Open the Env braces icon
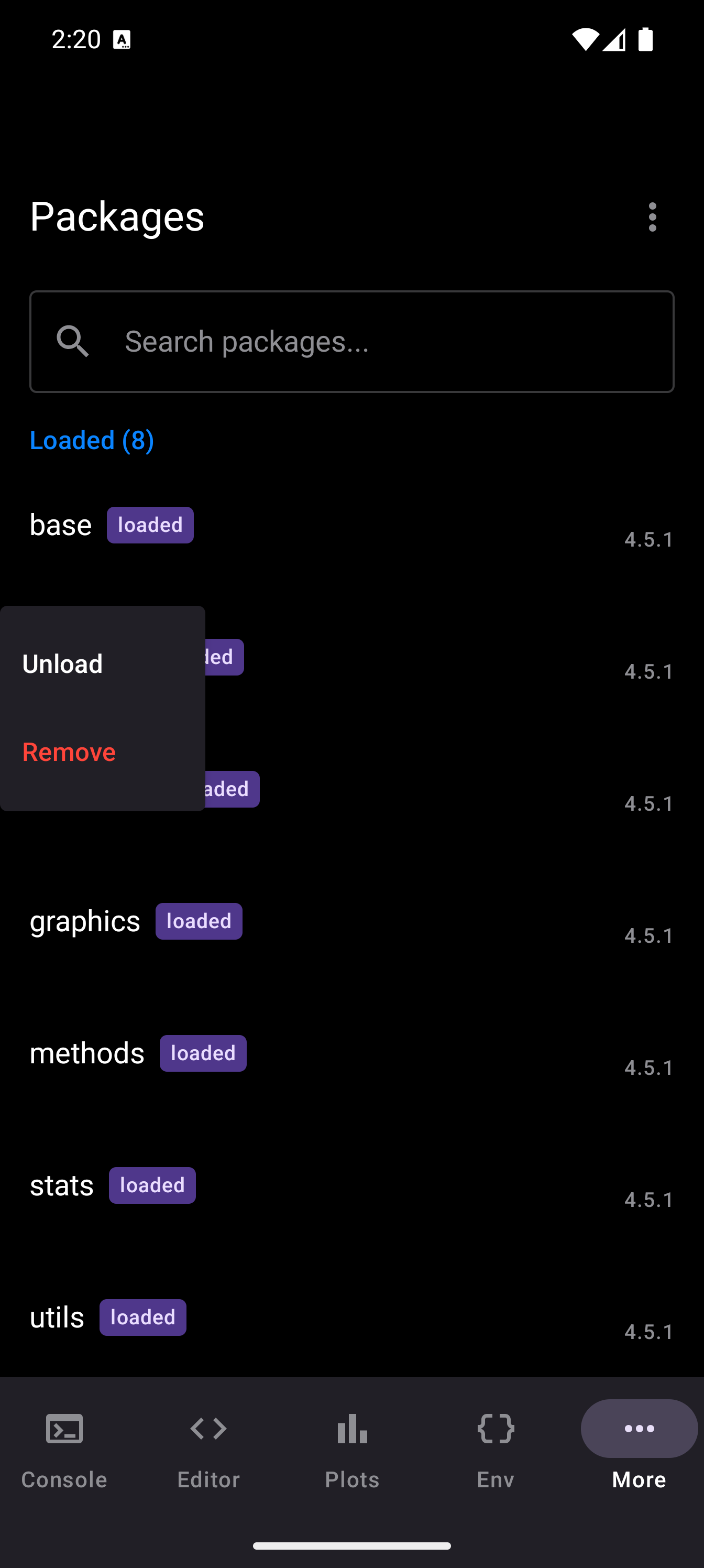 point(496,1428)
